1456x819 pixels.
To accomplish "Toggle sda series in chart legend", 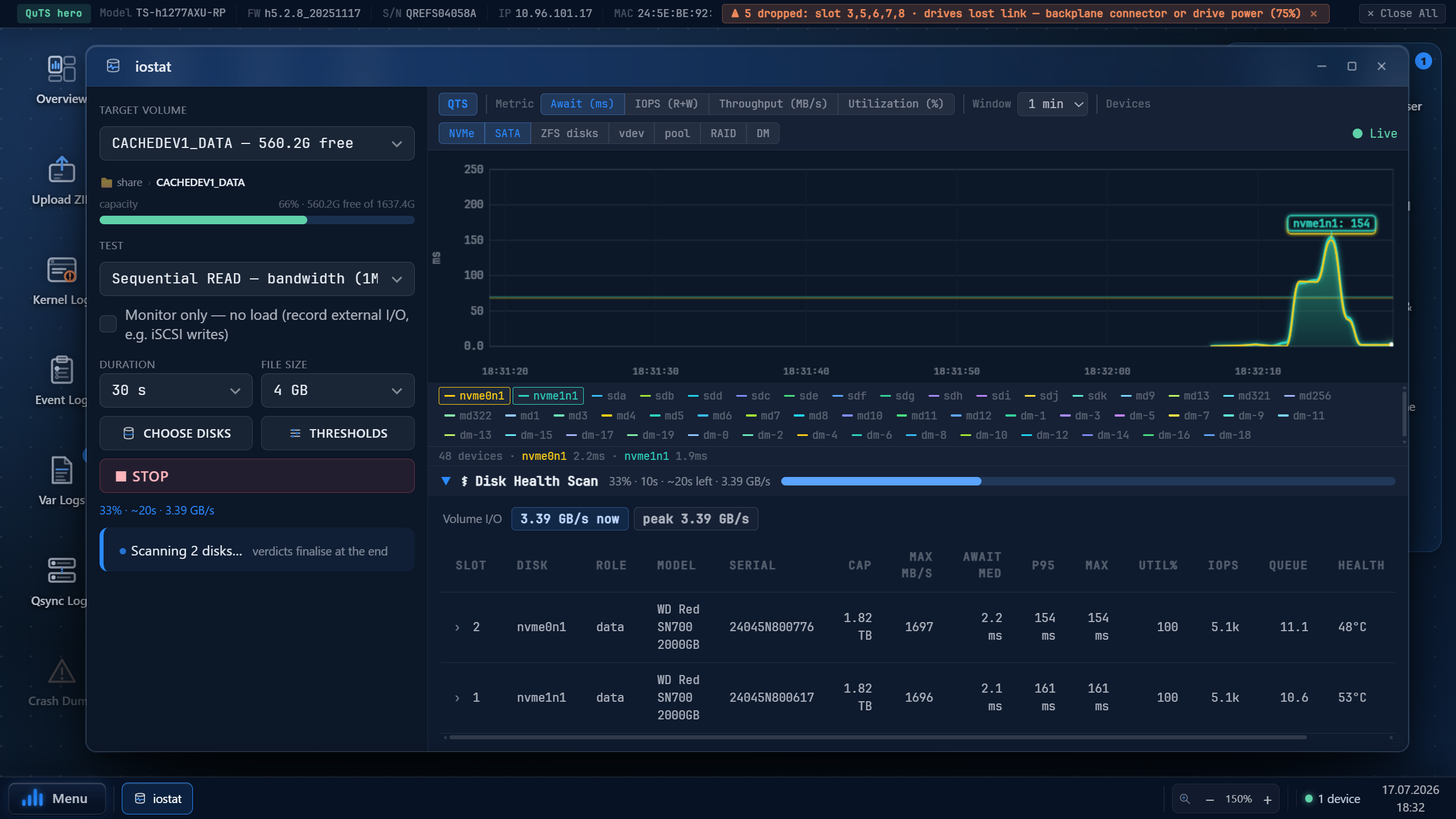I will (x=609, y=396).
